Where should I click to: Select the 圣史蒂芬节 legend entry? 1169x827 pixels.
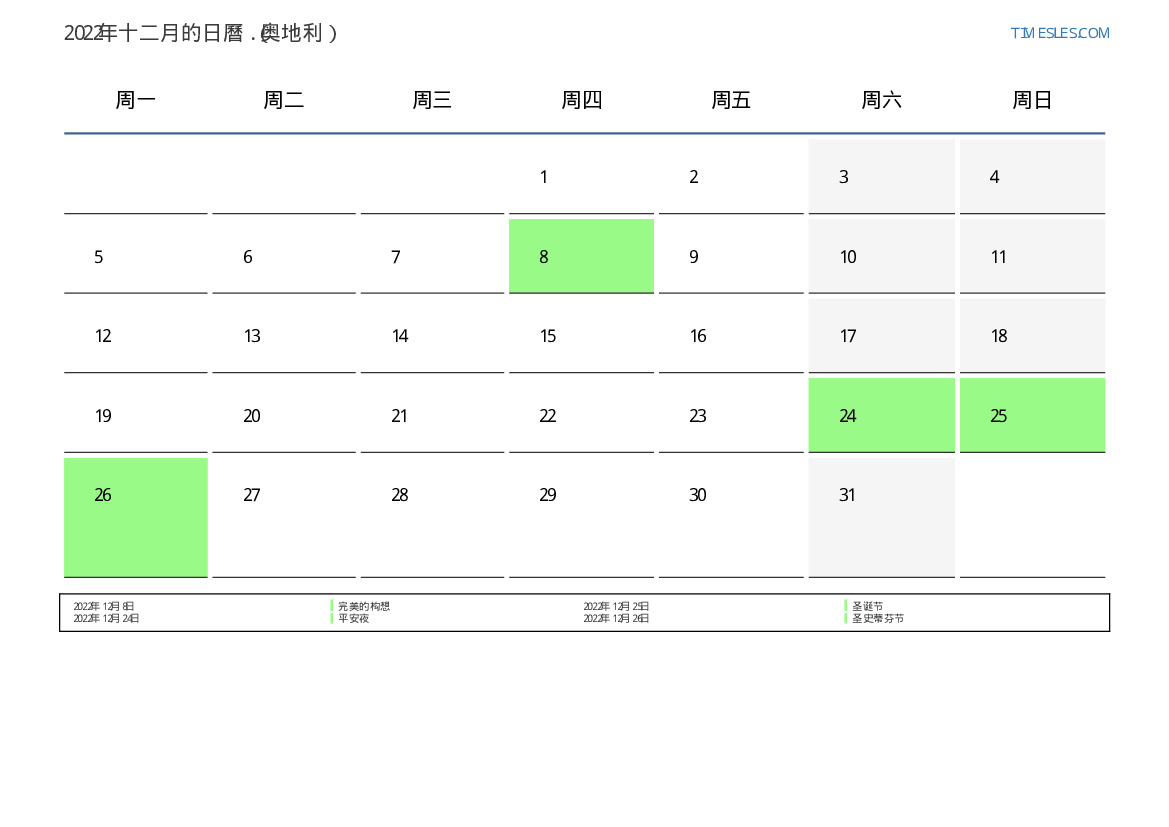[x=877, y=619]
